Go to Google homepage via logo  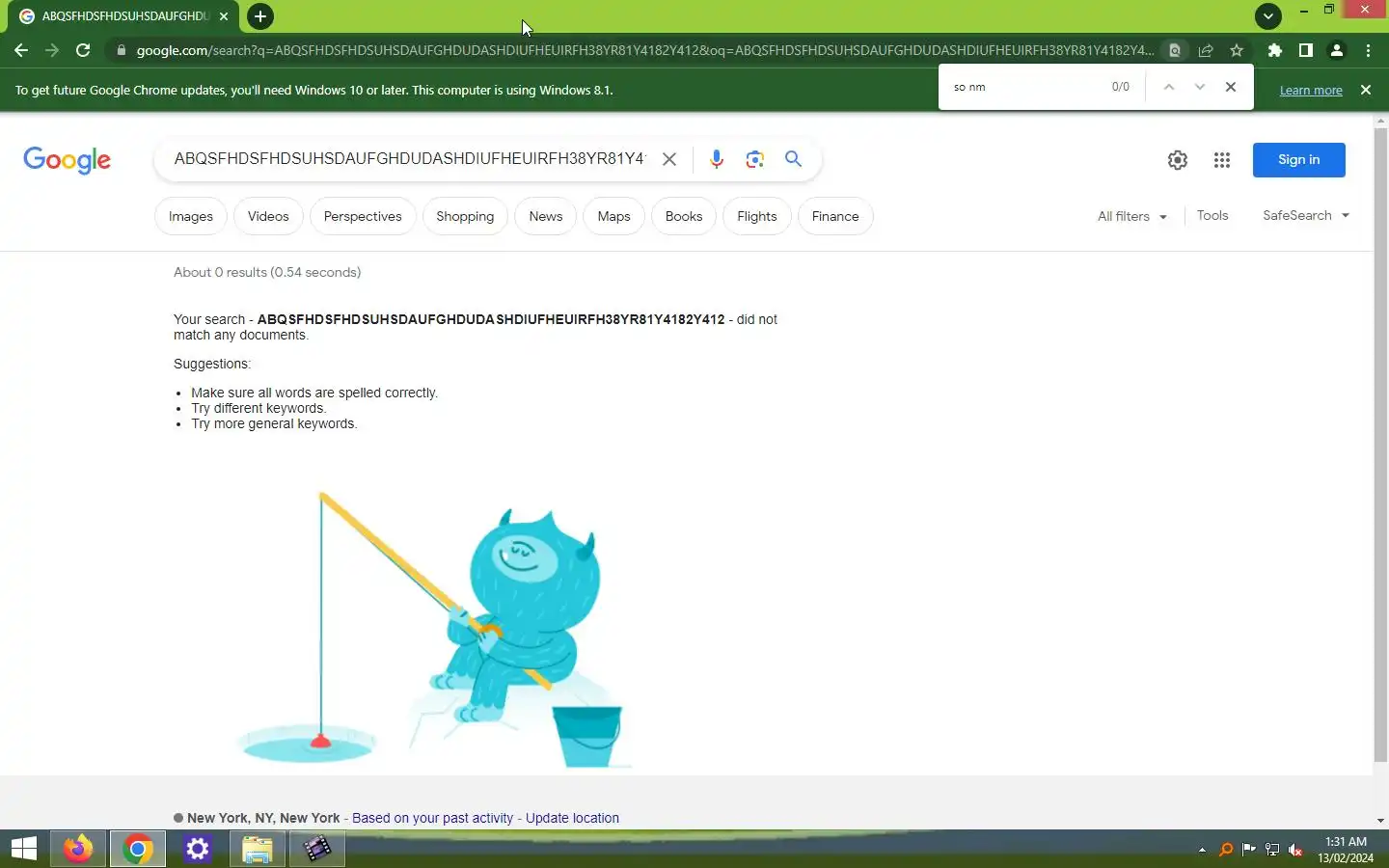point(68,160)
